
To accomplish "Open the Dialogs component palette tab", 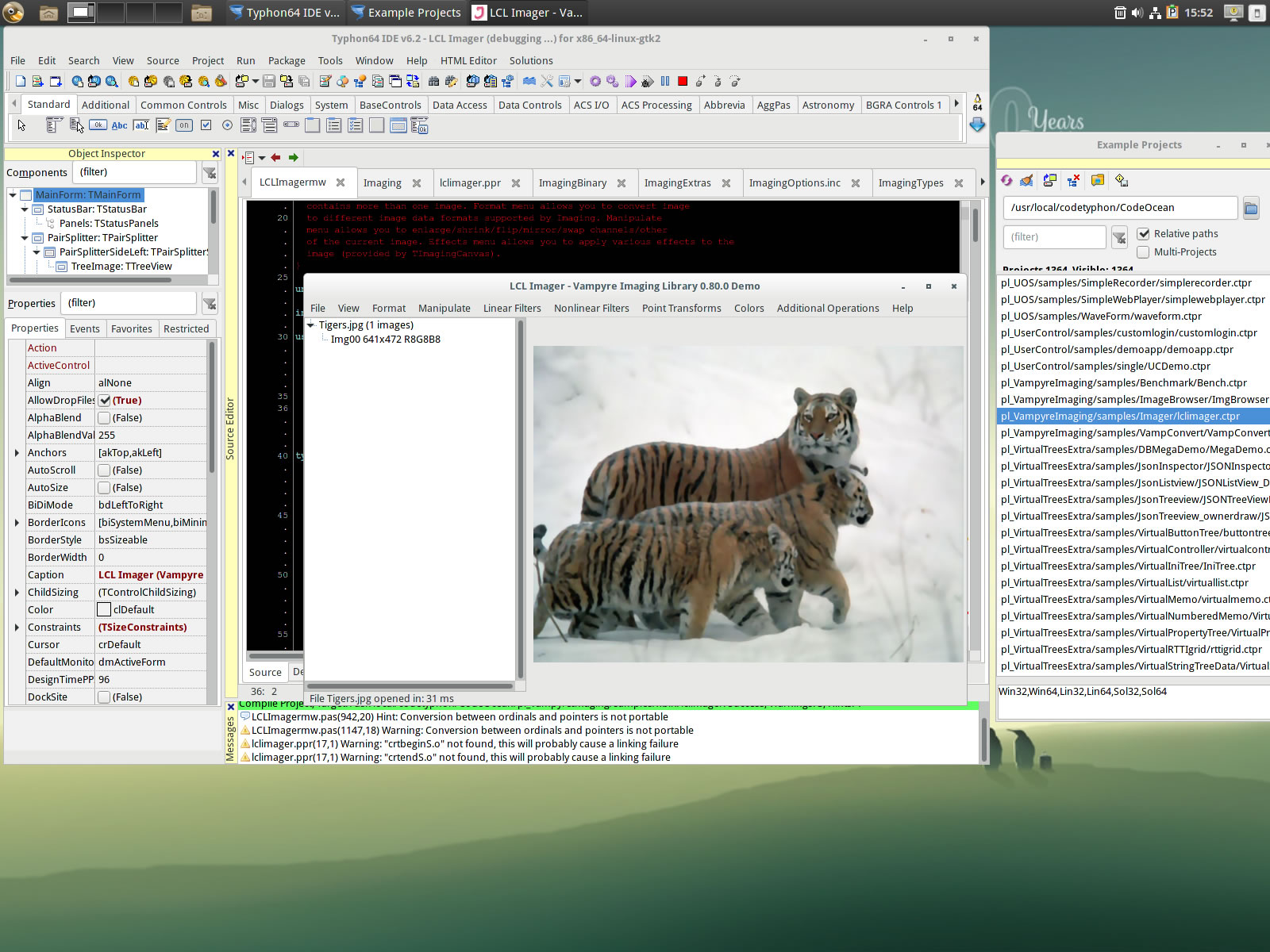I will (x=287, y=105).
